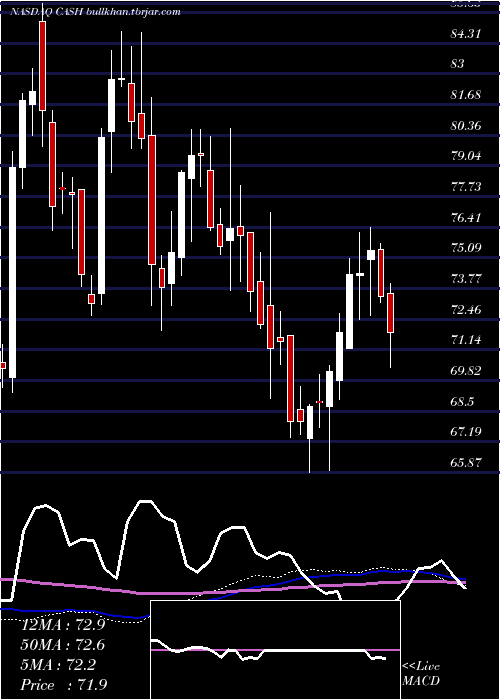Click the 84.31 price axis label
Image resolution: width=500 pixels, height=700 pixels.
(x=466, y=33)
